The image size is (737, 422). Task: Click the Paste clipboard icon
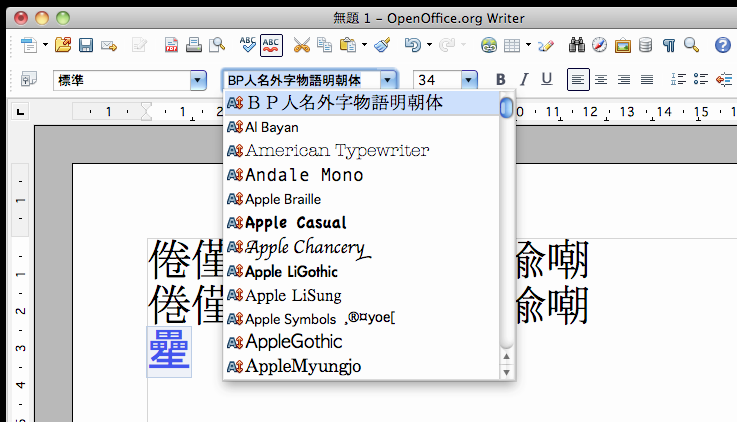point(348,45)
